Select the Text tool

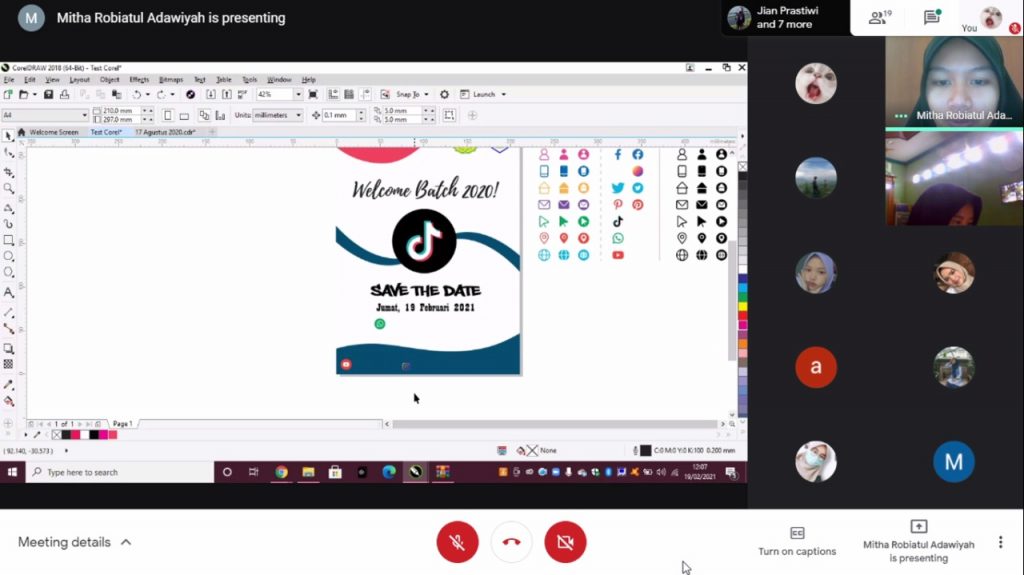tap(8, 292)
